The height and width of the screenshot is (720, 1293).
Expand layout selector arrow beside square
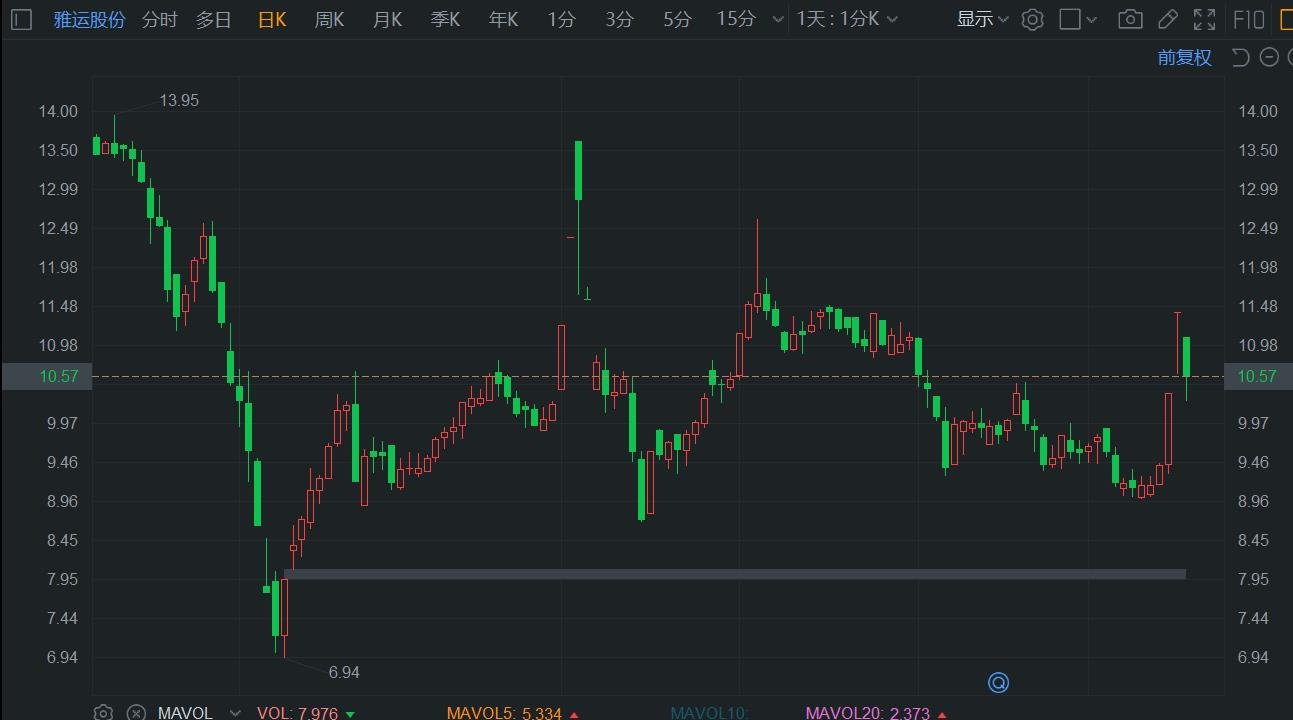point(1092,19)
